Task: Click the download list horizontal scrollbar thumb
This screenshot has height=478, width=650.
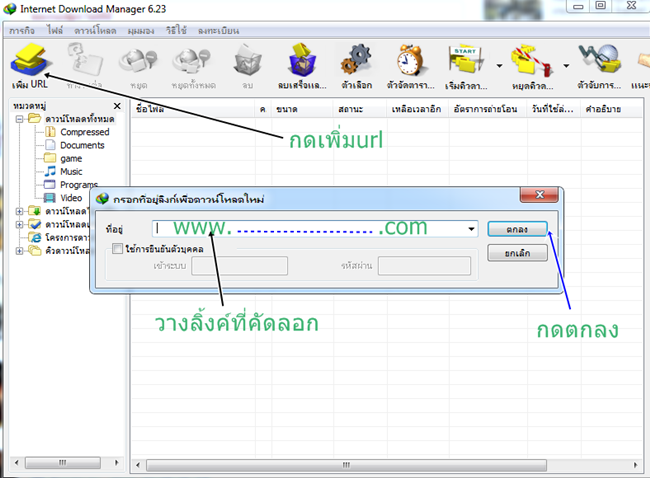Action: 346,465
